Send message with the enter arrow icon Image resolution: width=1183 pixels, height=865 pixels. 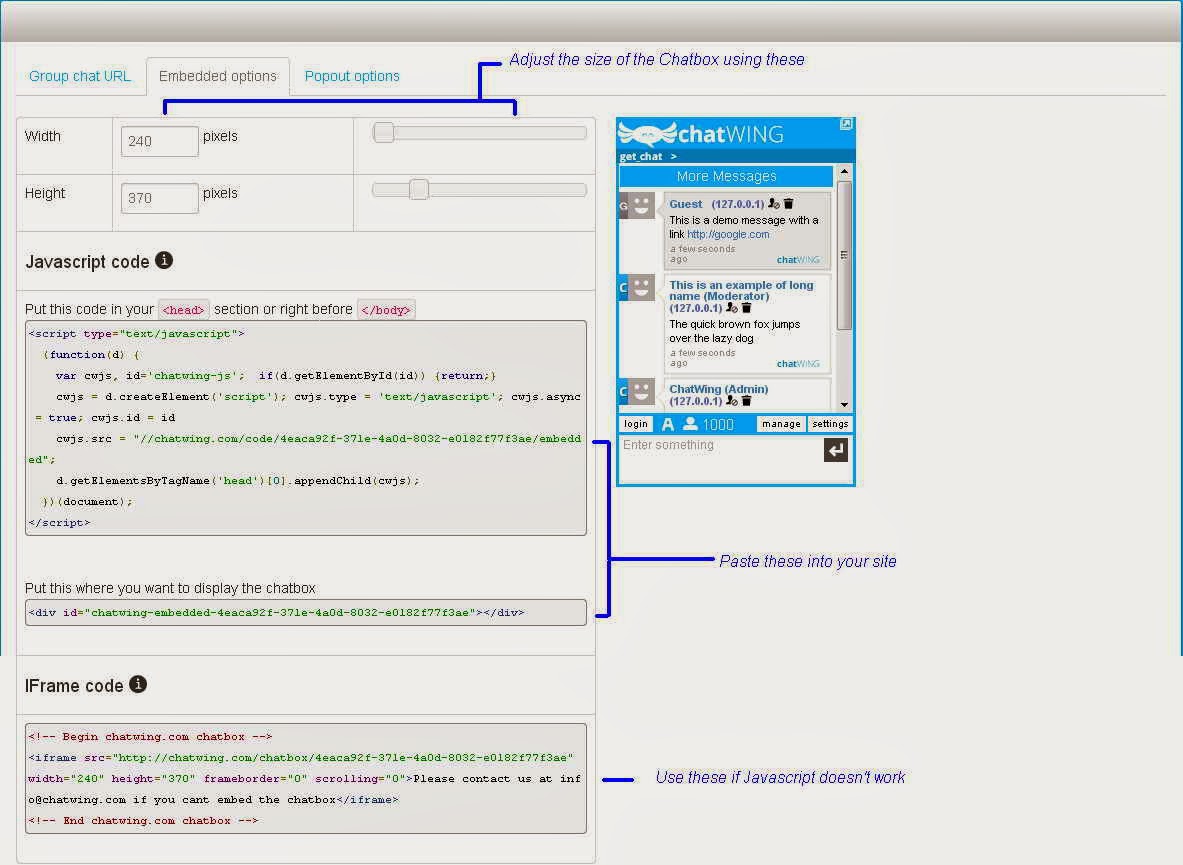pyautogui.click(x=836, y=450)
